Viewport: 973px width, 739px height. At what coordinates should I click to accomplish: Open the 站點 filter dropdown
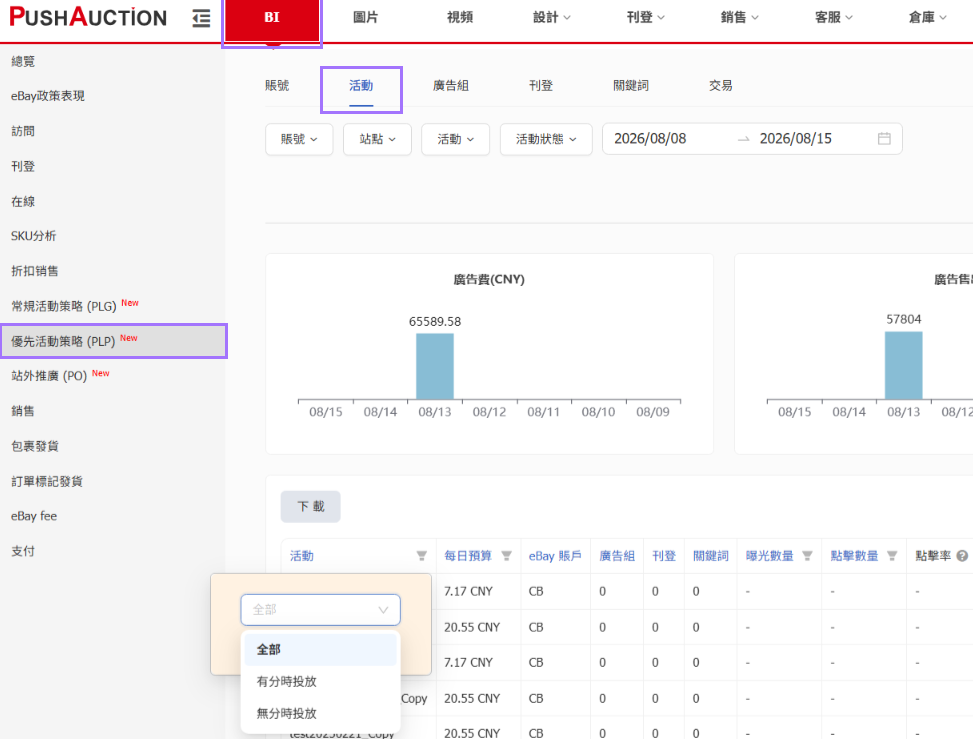coord(377,139)
